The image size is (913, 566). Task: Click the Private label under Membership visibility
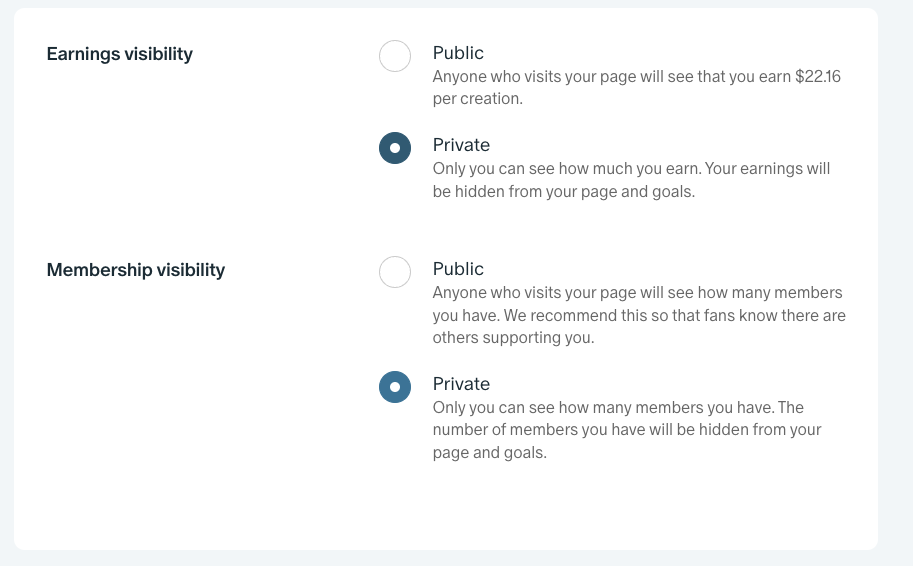click(x=461, y=384)
